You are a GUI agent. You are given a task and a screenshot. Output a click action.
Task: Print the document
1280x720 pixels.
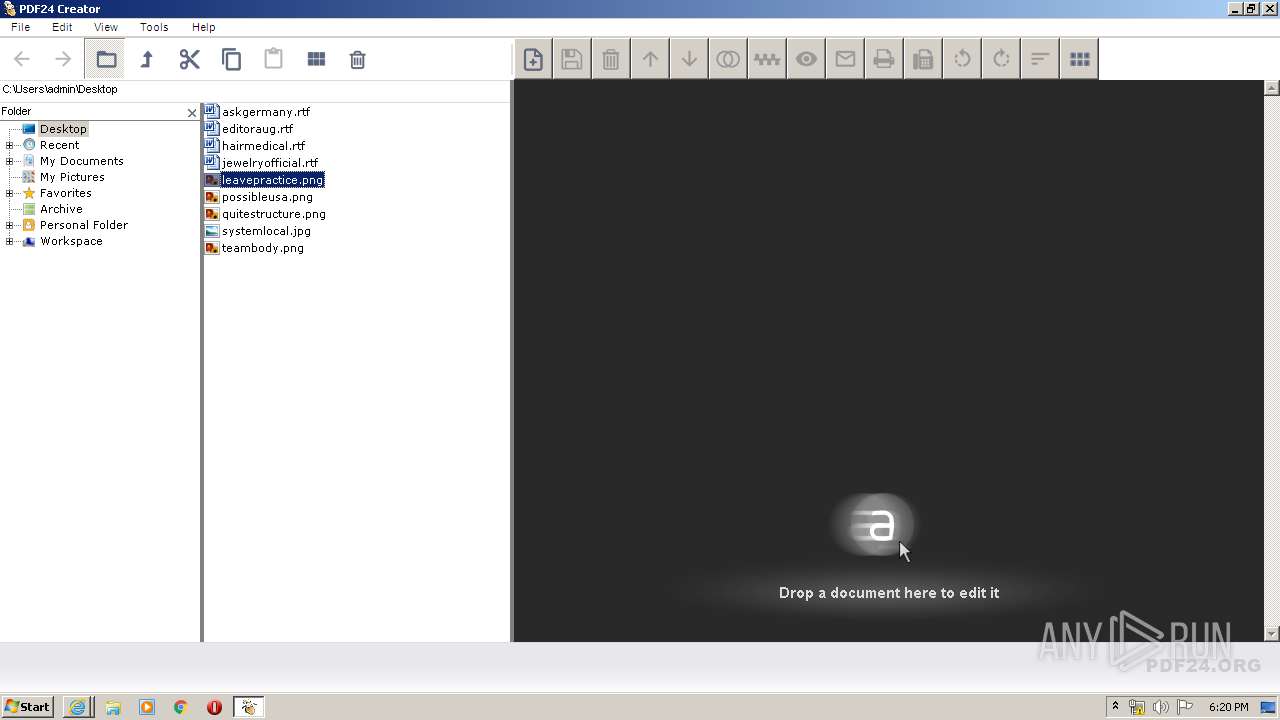click(x=884, y=60)
